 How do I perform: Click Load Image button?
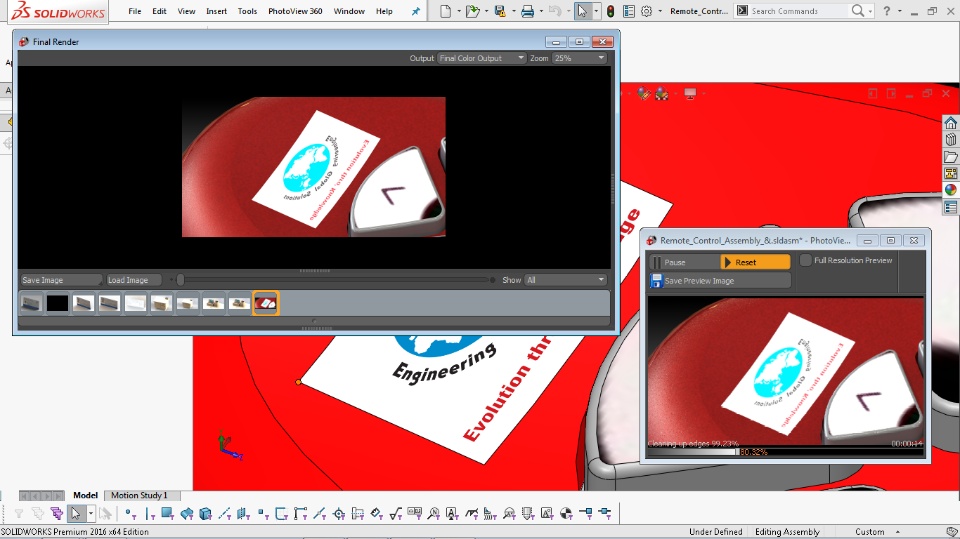coord(133,280)
